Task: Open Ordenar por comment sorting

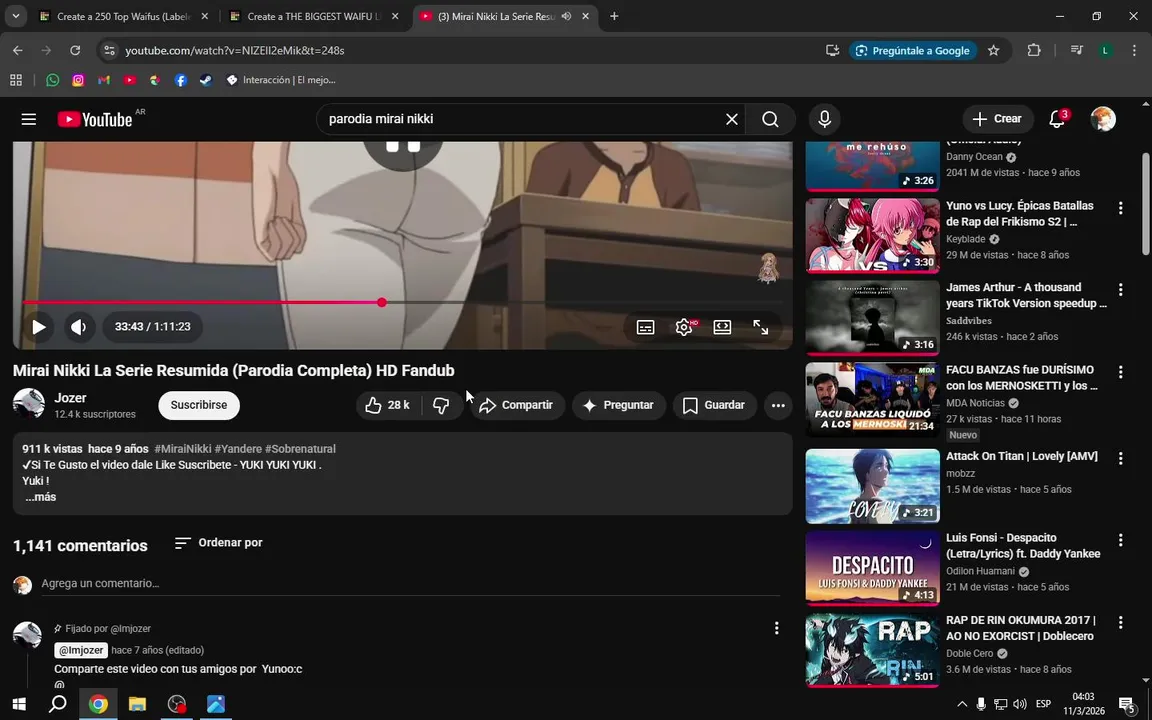Action: point(218,543)
